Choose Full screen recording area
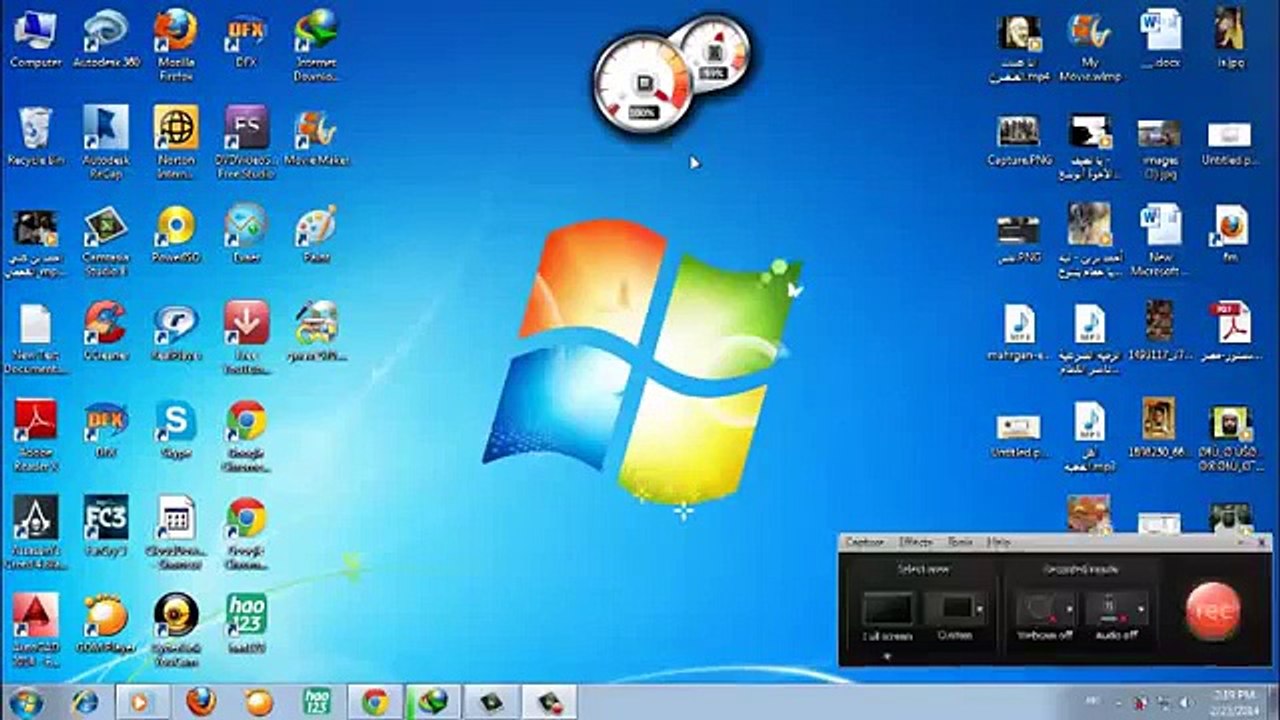This screenshot has height=720, width=1280. point(888,616)
